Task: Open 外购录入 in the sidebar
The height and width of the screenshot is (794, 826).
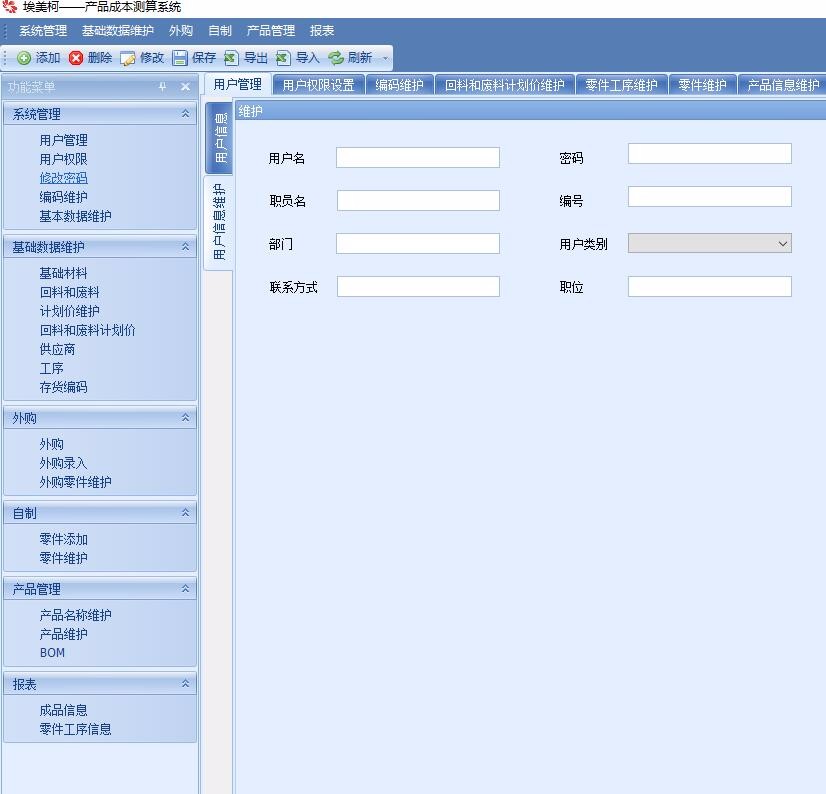Action: pyautogui.click(x=63, y=463)
